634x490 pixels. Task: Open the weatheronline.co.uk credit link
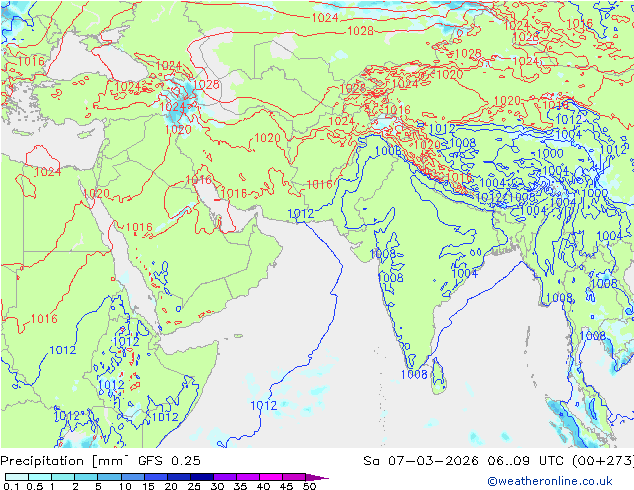[x=550, y=481]
